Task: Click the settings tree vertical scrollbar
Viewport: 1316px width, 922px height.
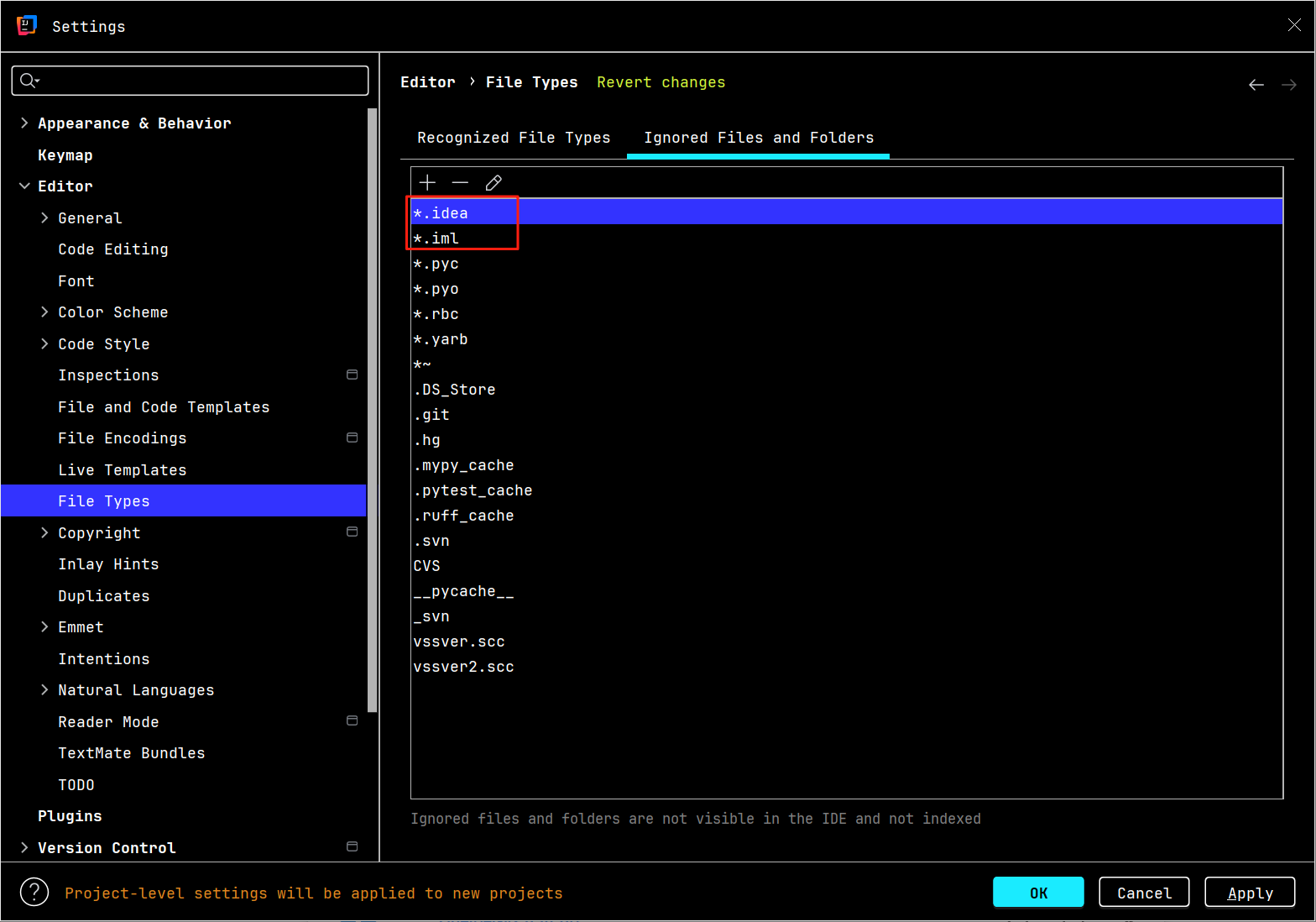Action: point(372,410)
